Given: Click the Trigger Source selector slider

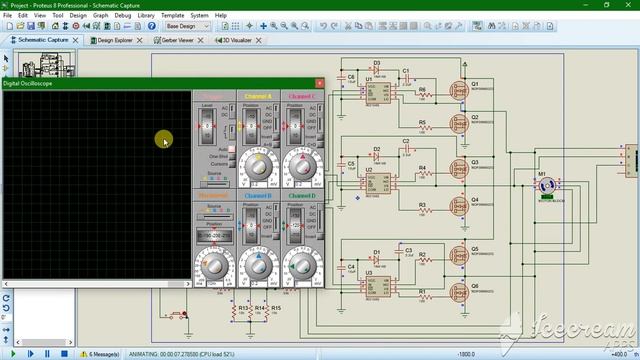Looking at the screenshot, I should 215,184.
